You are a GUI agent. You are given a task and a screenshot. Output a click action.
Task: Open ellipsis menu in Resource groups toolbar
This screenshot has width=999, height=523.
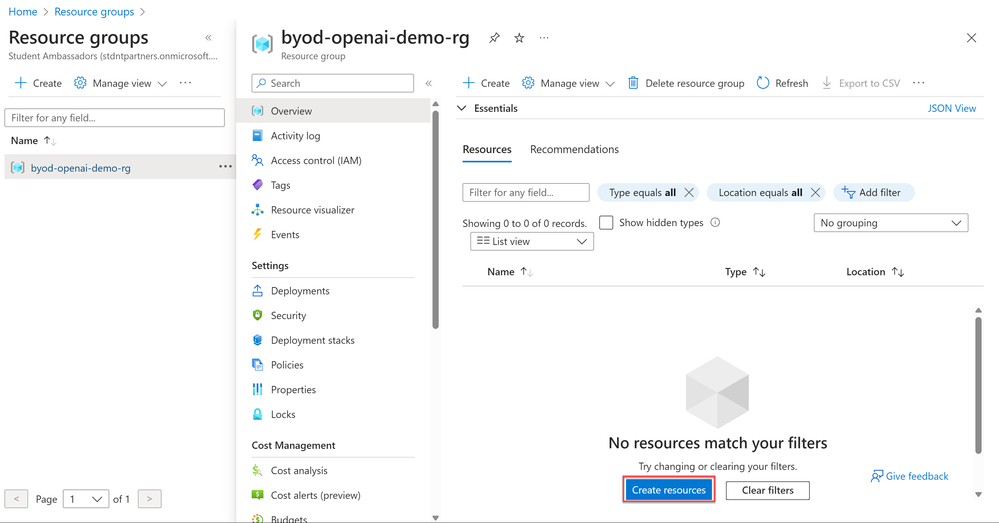point(185,83)
